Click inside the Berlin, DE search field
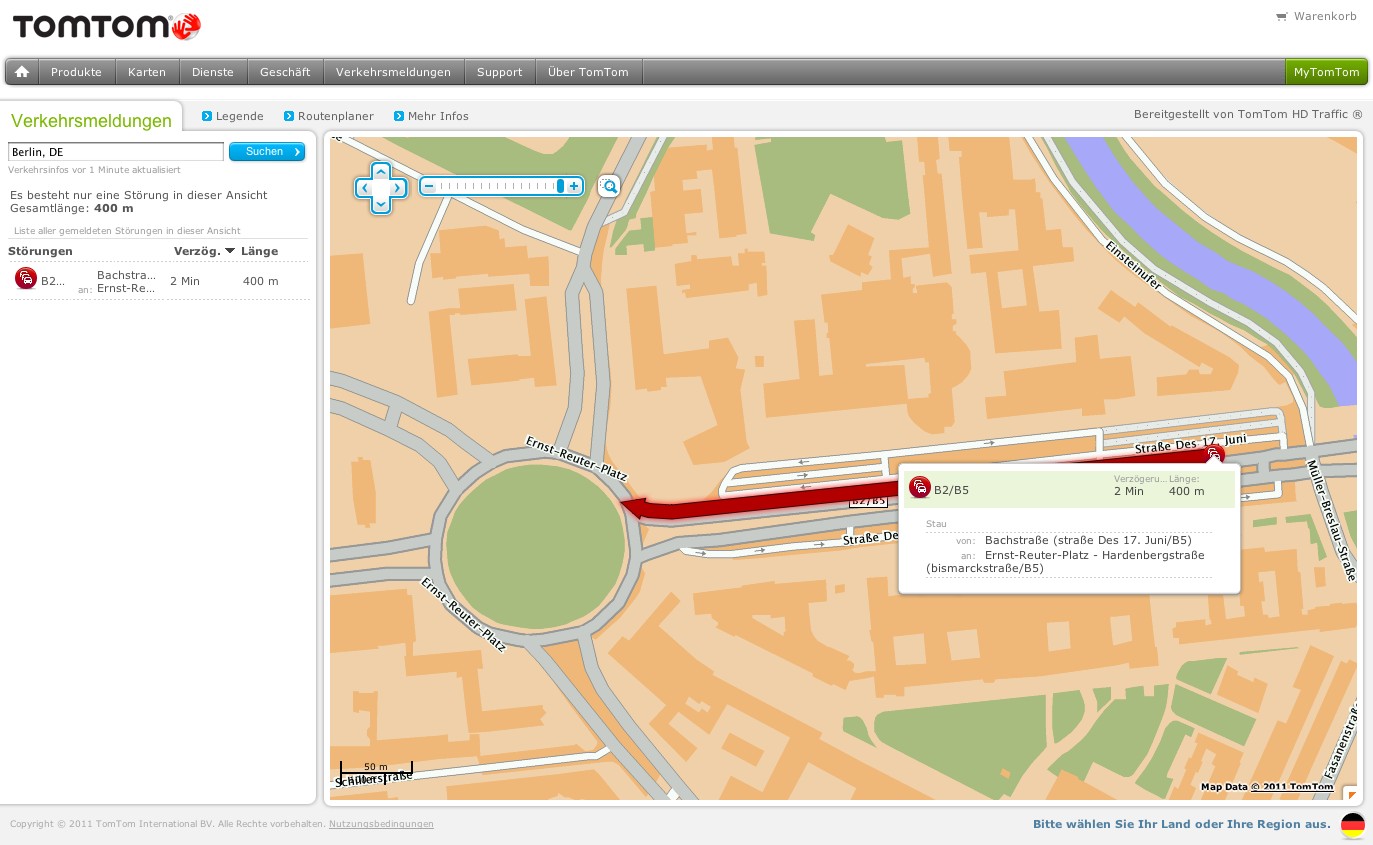 pyautogui.click(x=115, y=151)
